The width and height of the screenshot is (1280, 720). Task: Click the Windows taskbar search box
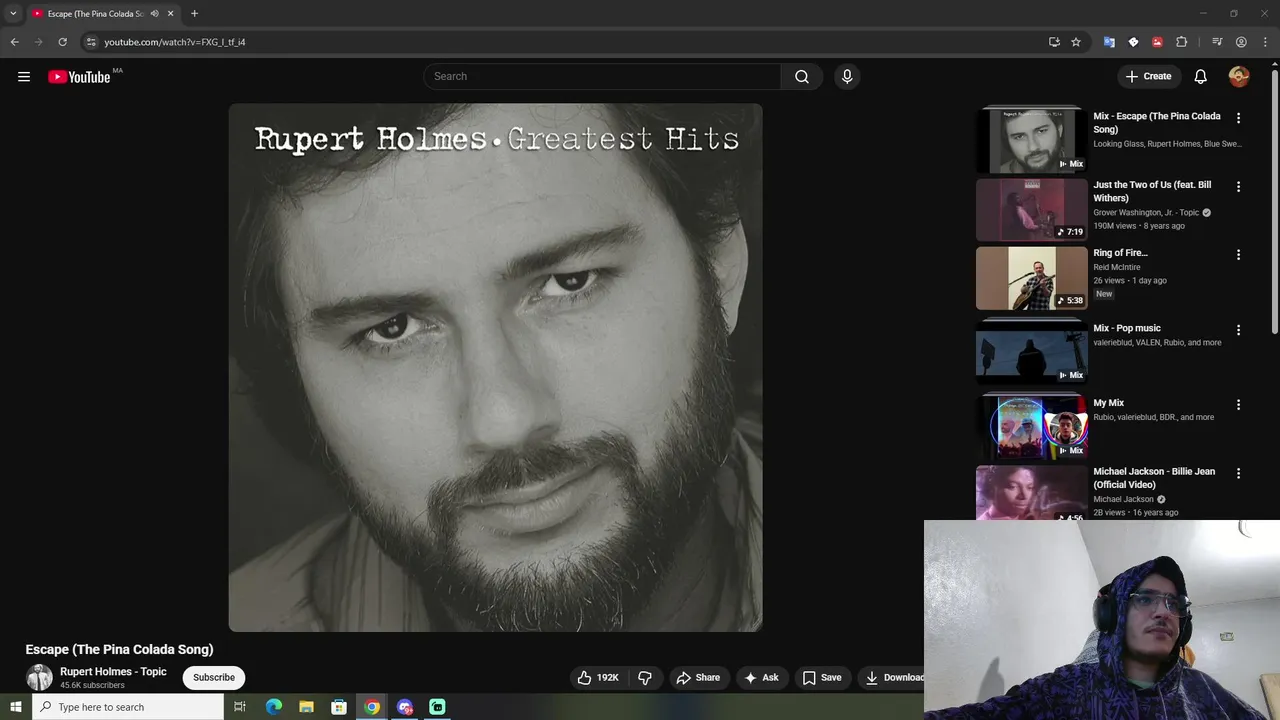pos(128,707)
